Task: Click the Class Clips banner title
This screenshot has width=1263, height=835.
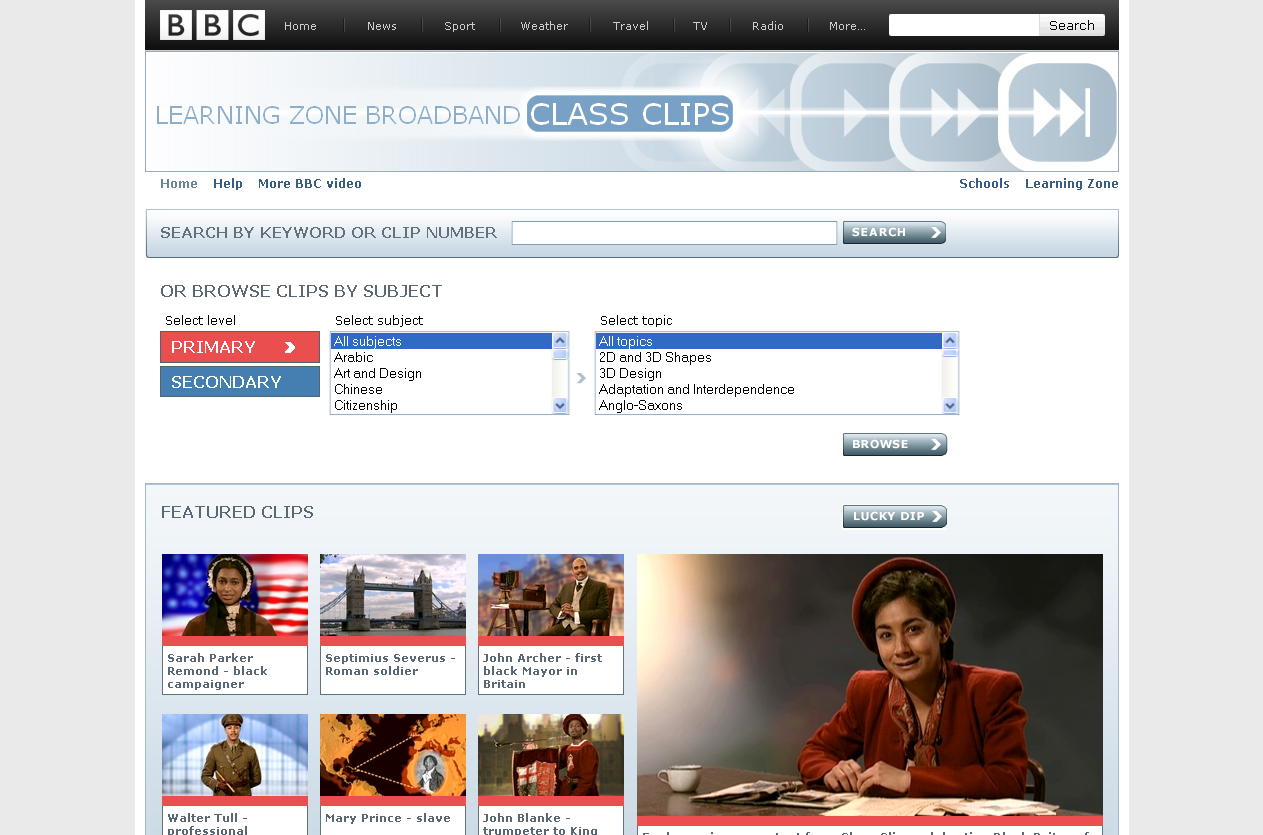Action: click(x=630, y=114)
